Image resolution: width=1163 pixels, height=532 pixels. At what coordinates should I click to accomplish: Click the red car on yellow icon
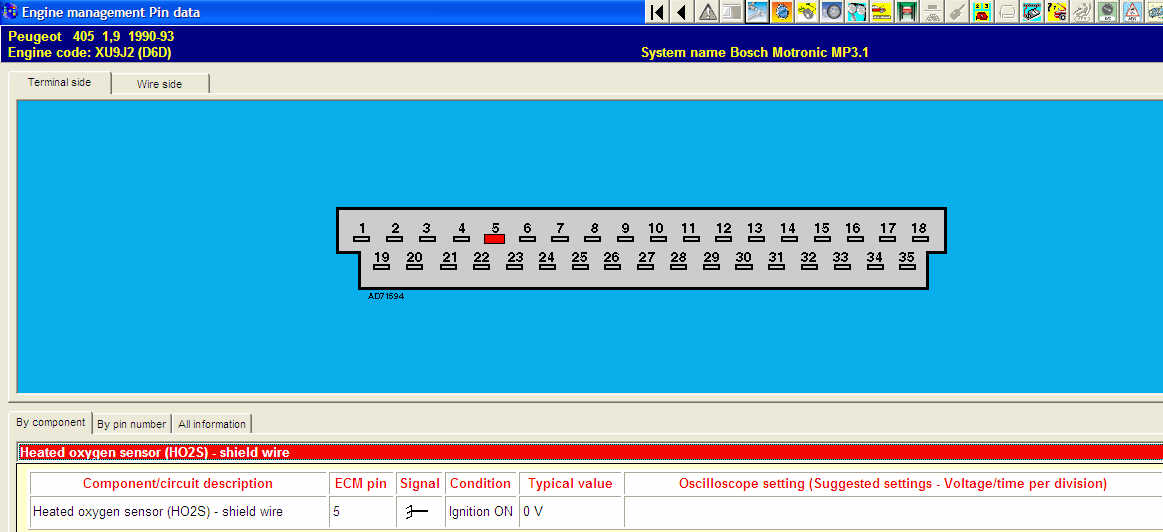tap(882, 12)
